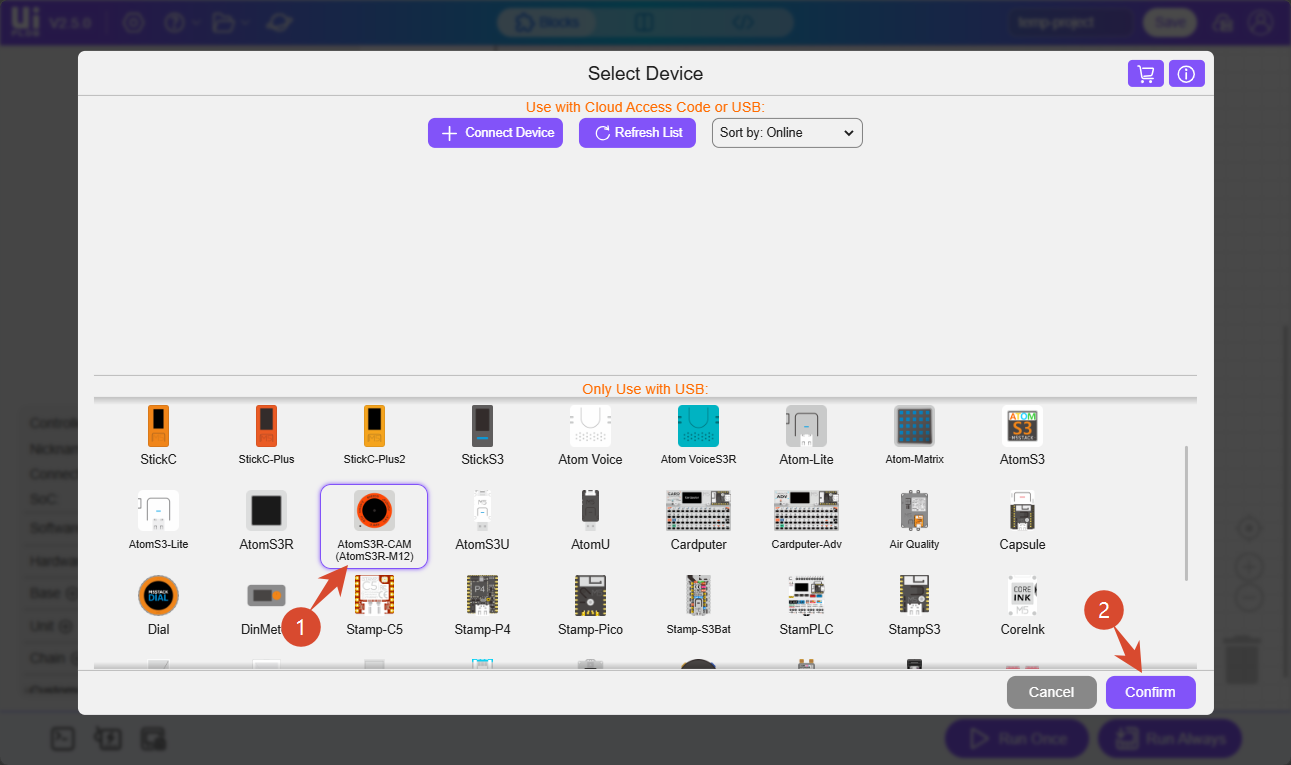Viewport: 1291px width, 765px height.
Task: Select the StickS3 device
Action: (482, 426)
